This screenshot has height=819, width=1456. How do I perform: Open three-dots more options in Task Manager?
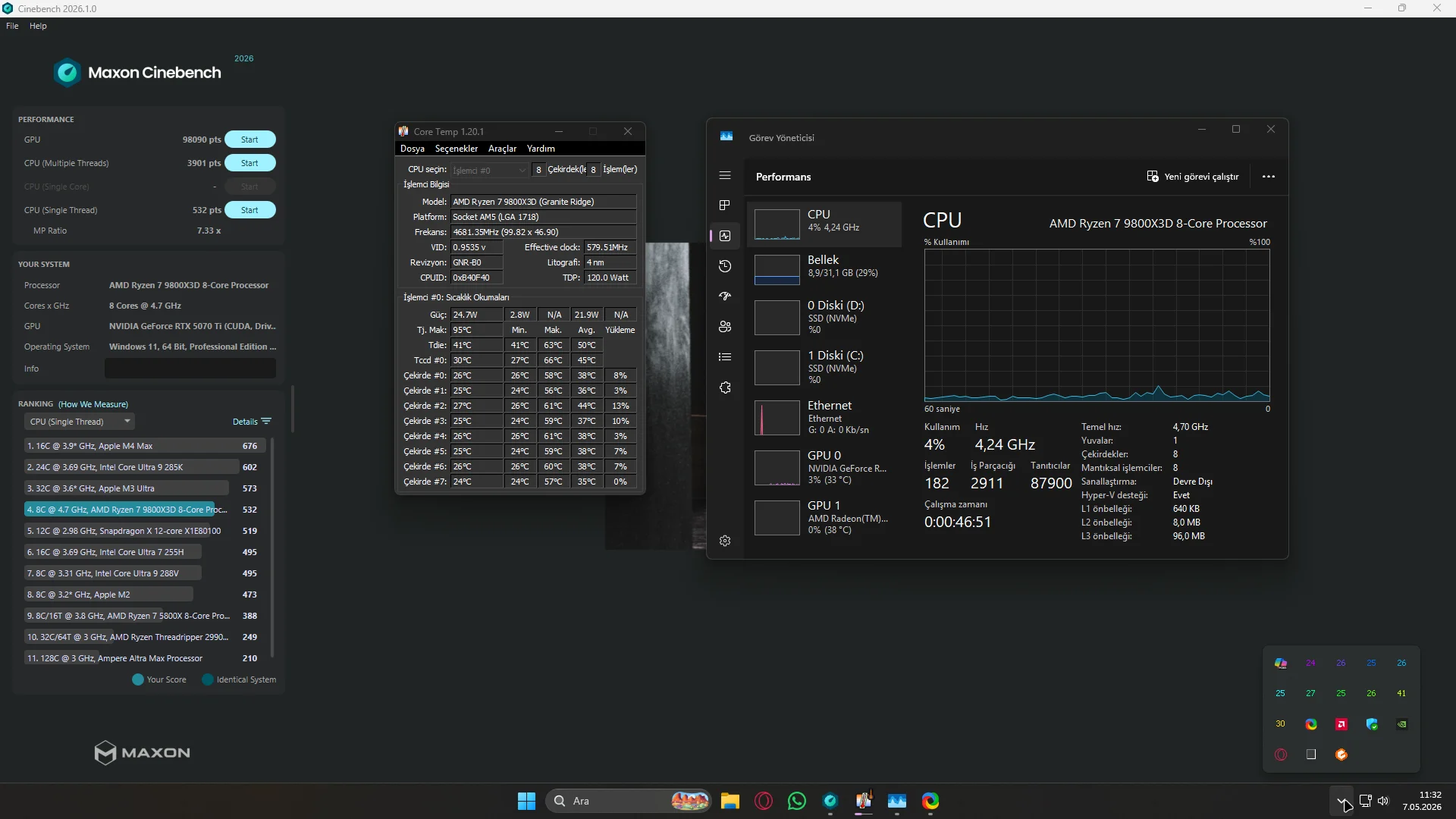pyautogui.click(x=1268, y=177)
